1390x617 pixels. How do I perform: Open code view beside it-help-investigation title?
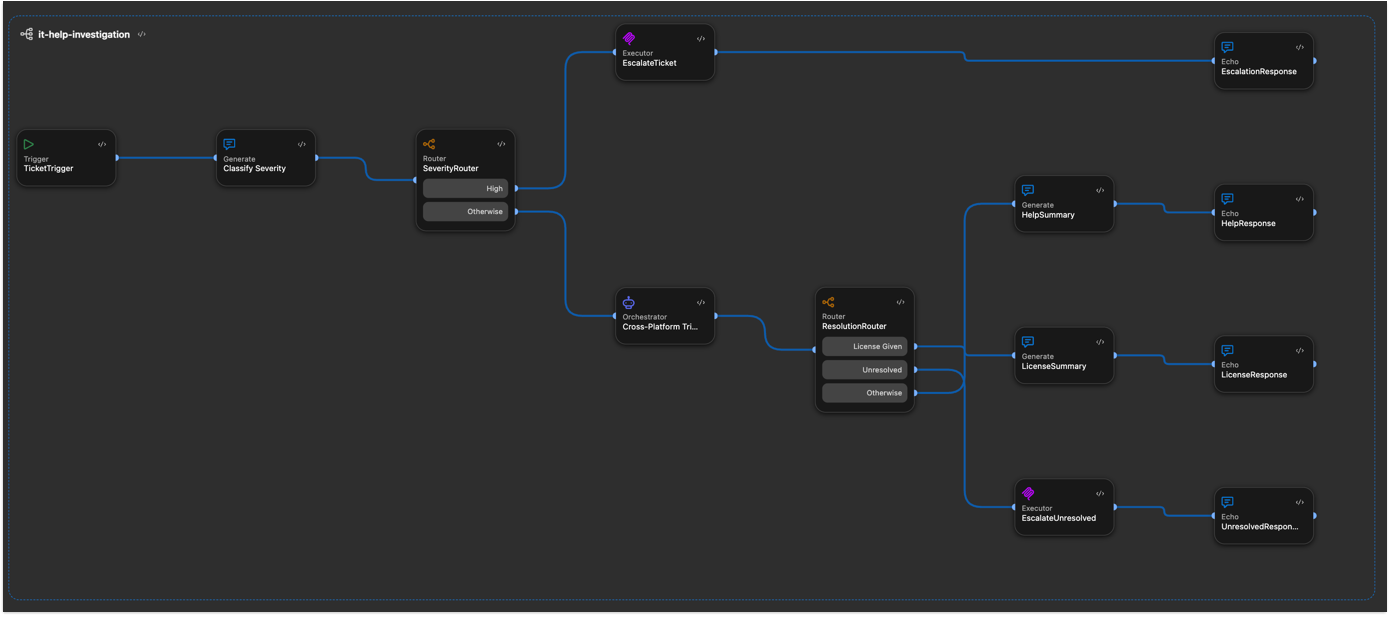point(142,34)
